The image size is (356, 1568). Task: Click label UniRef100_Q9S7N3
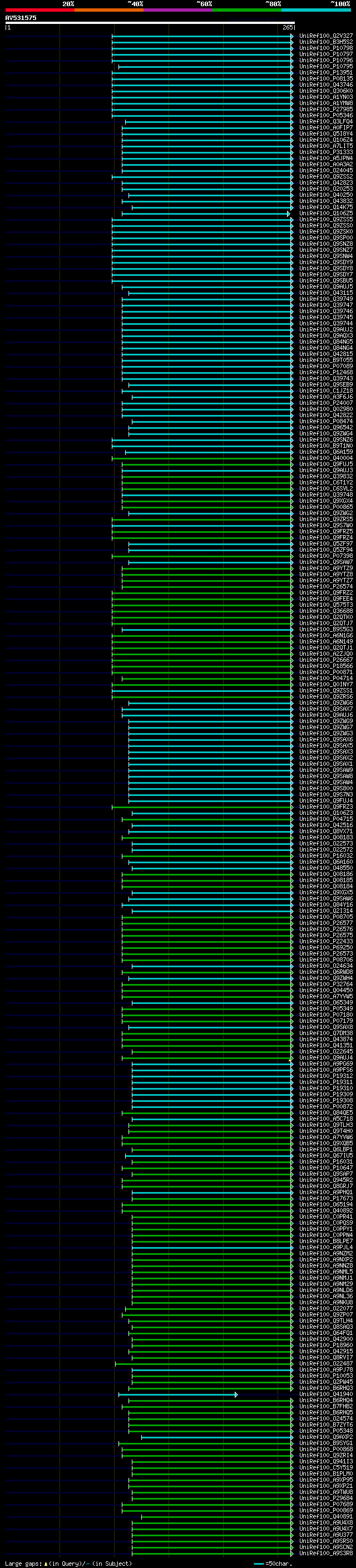[x=325, y=795]
